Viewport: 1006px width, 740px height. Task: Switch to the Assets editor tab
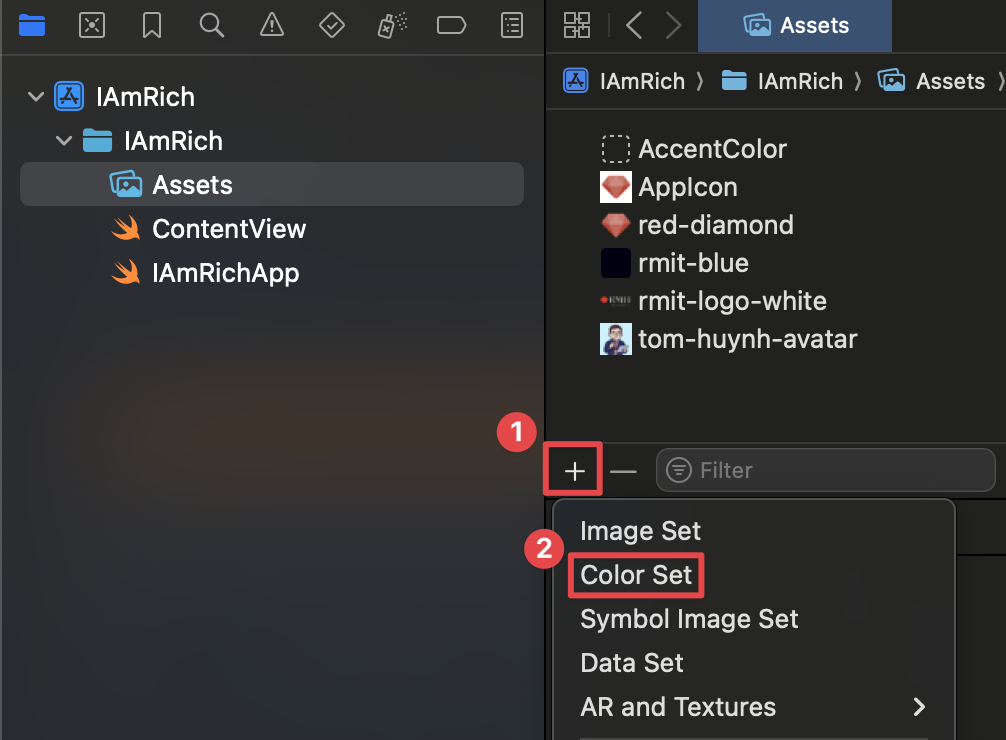click(794, 26)
